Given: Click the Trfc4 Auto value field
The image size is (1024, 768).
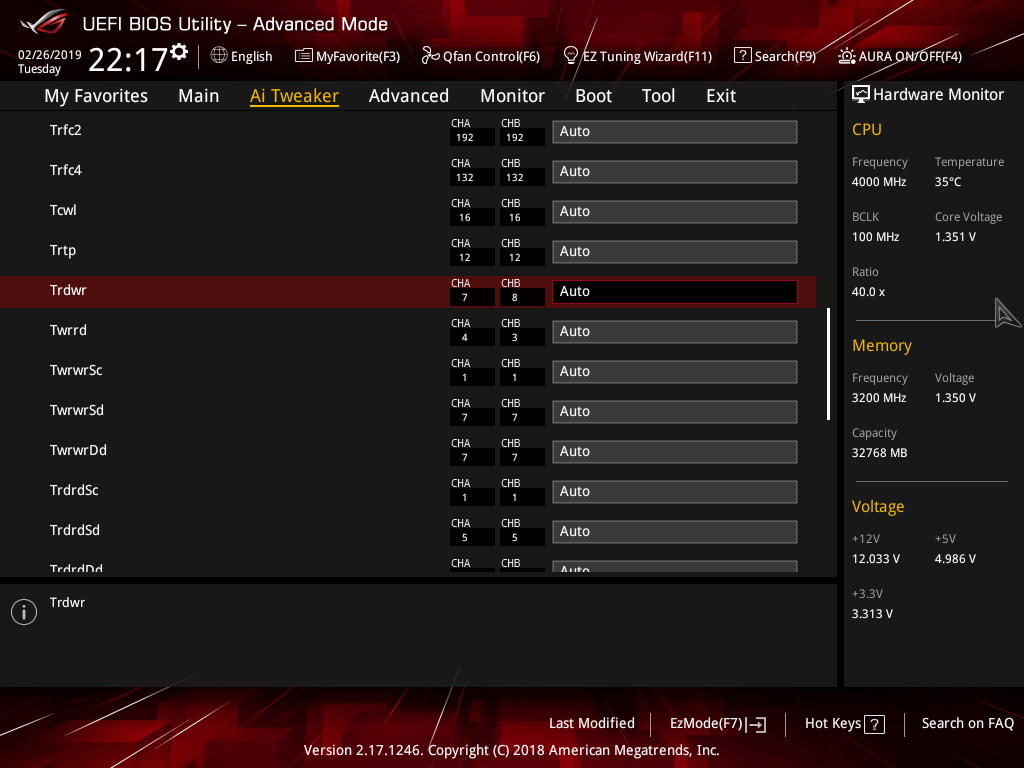Looking at the screenshot, I should 675,171.
